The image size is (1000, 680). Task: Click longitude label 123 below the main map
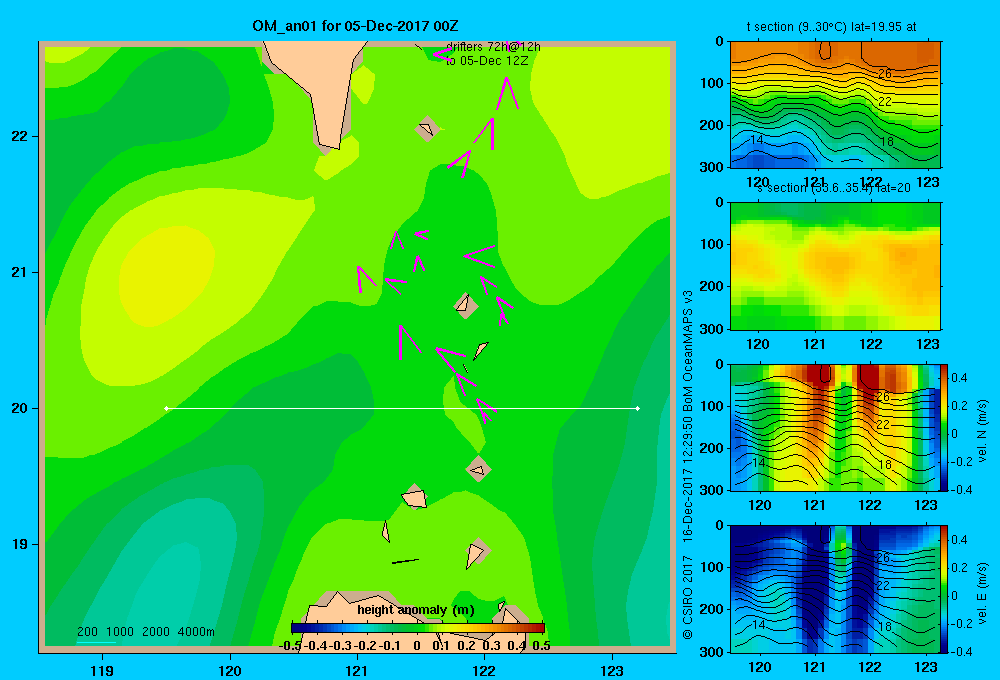pyautogui.click(x=612, y=670)
